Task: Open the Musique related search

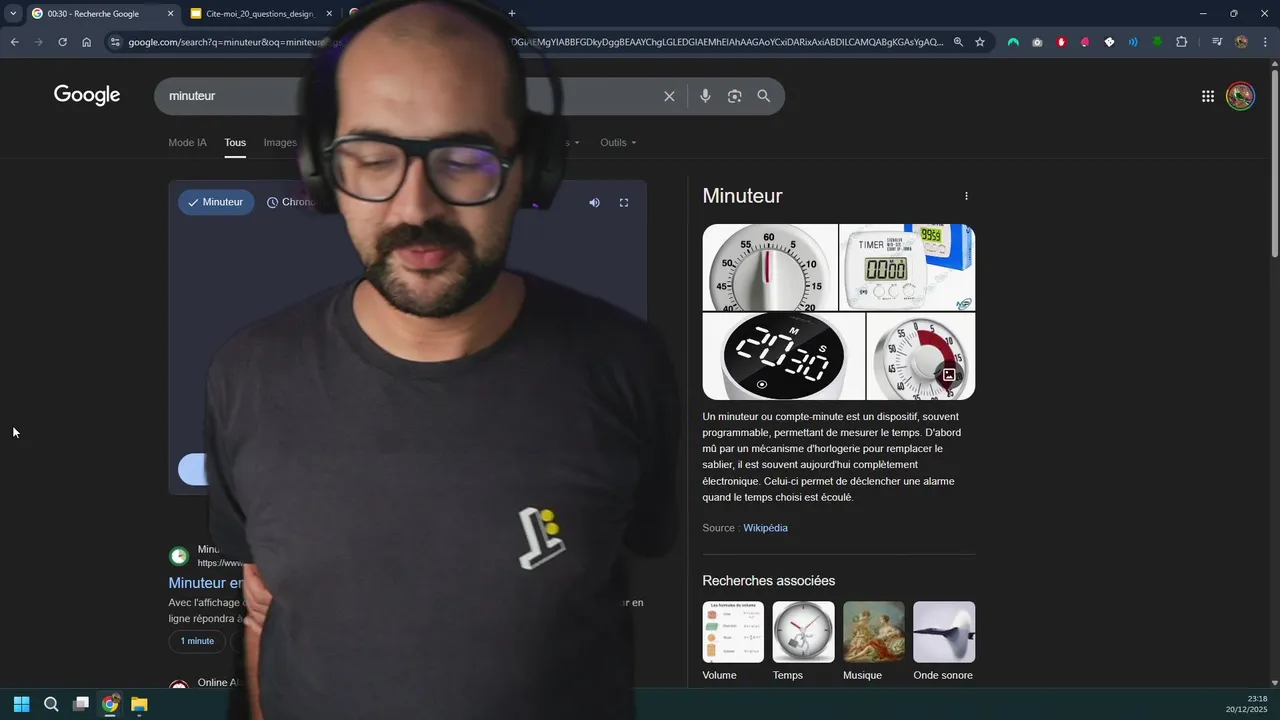Action: coord(873,641)
